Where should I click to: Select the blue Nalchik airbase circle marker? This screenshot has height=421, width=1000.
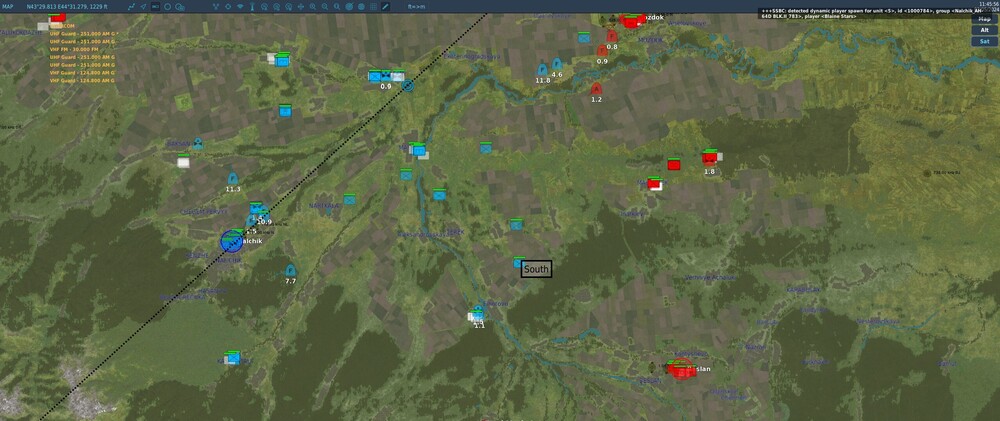click(x=232, y=241)
